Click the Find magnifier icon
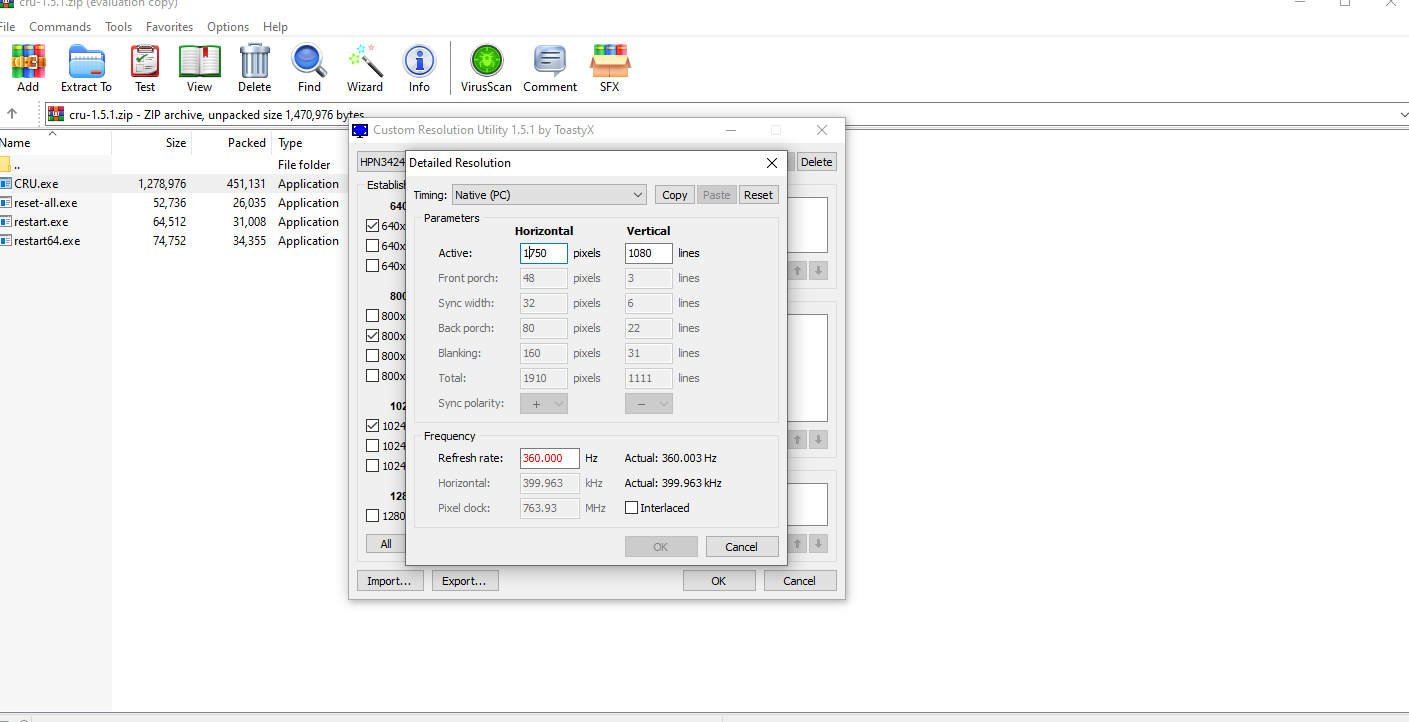 point(309,63)
